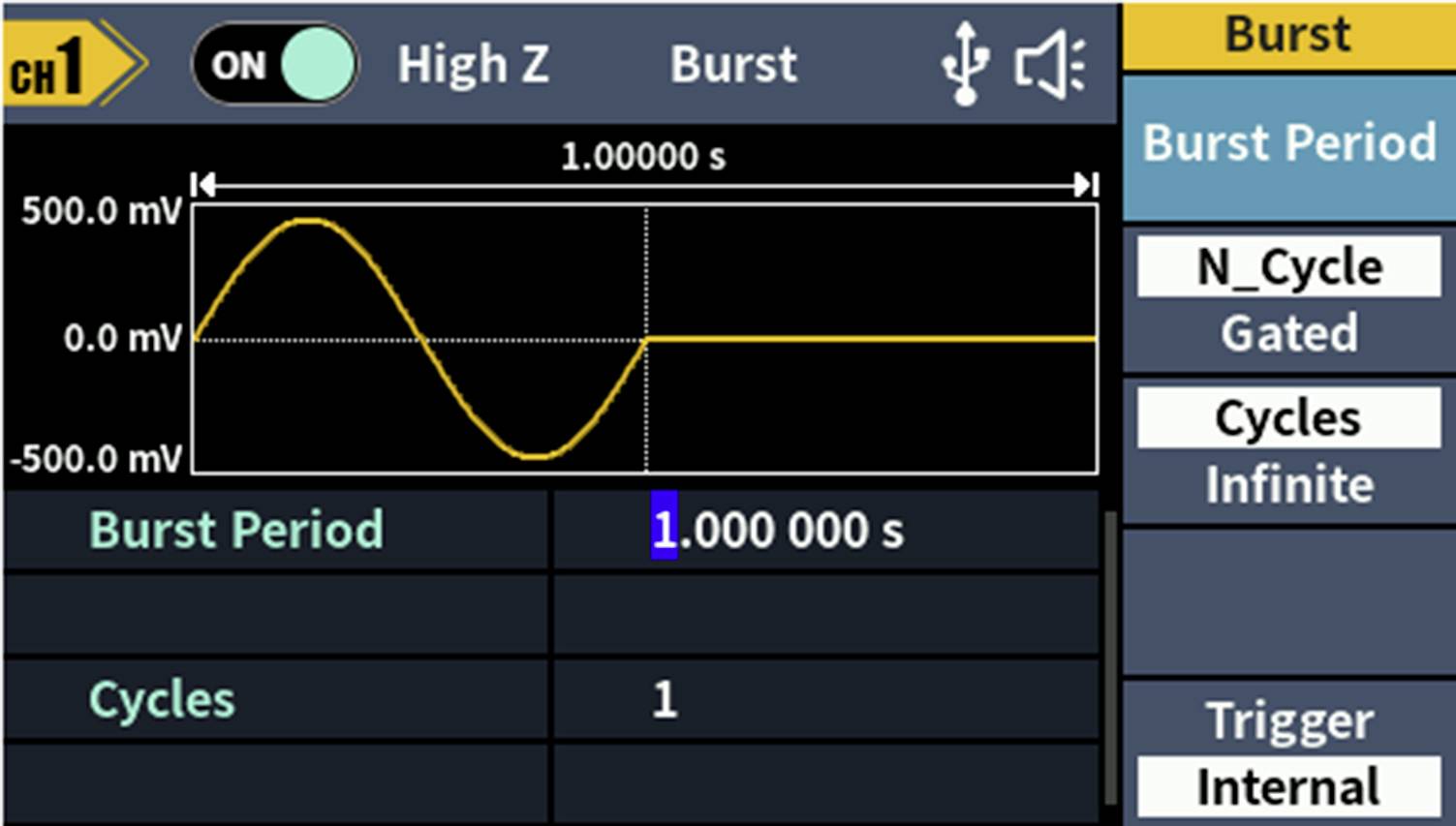Click the Burst mode status indicator

coord(732,63)
